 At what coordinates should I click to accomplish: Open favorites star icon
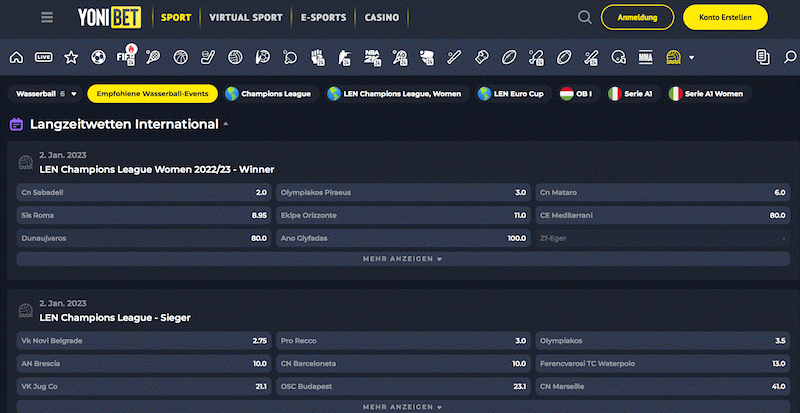click(x=71, y=57)
